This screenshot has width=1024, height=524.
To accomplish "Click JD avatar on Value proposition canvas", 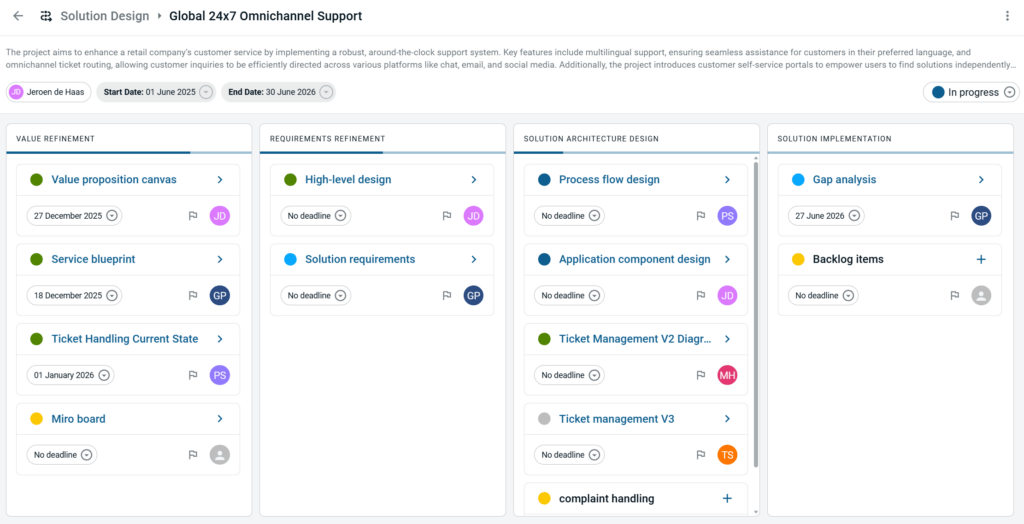I will pos(220,216).
